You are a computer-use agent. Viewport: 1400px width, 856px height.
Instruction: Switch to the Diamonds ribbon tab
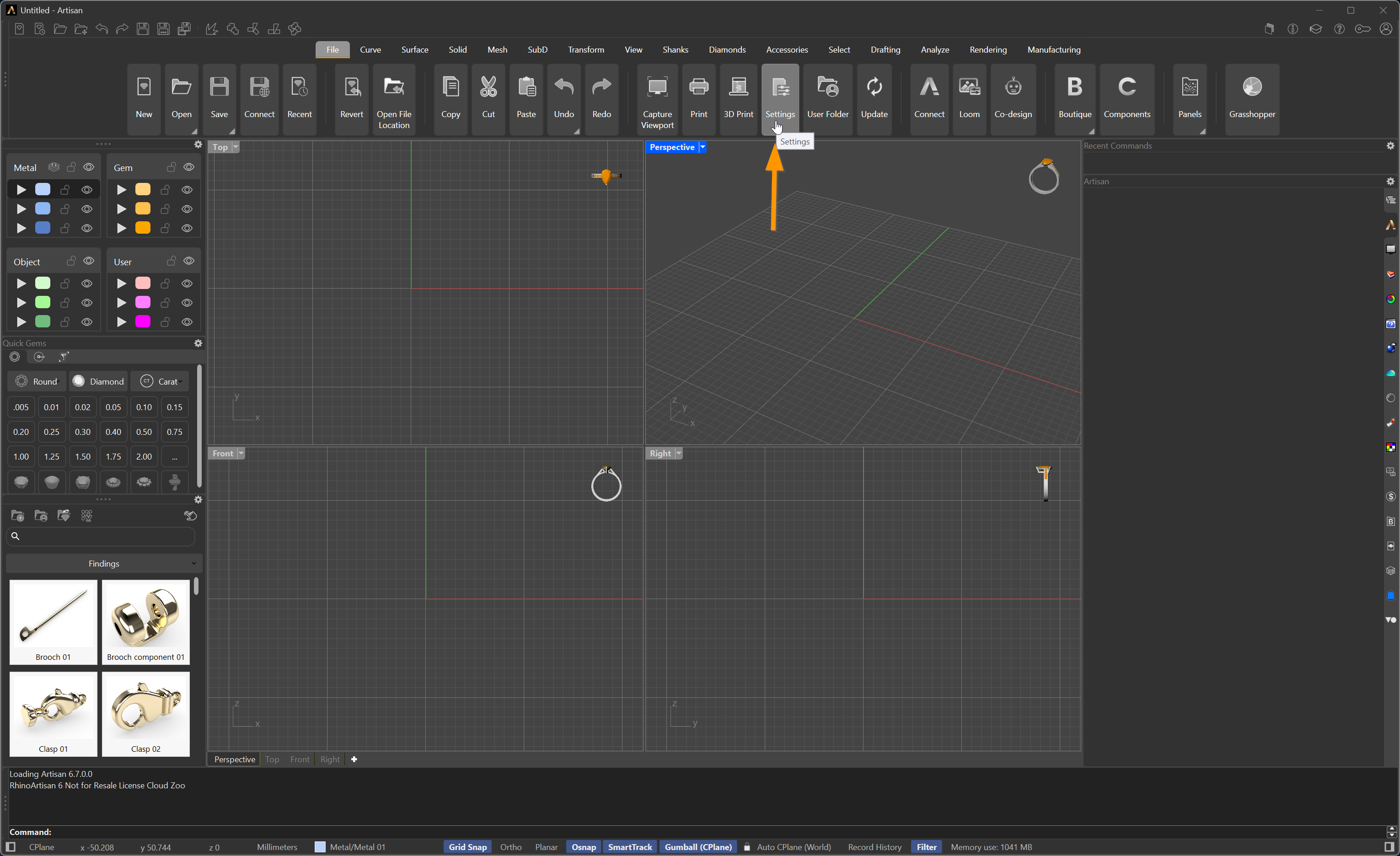(727, 50)
